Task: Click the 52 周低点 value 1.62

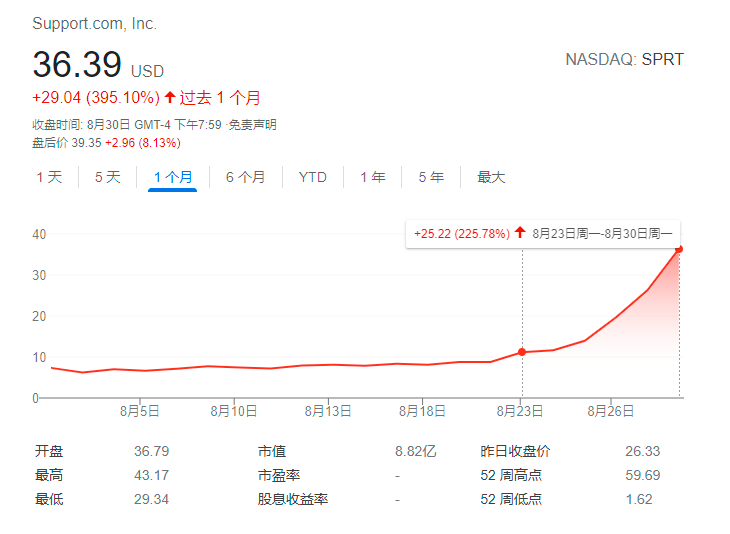Action: point(639,500)
